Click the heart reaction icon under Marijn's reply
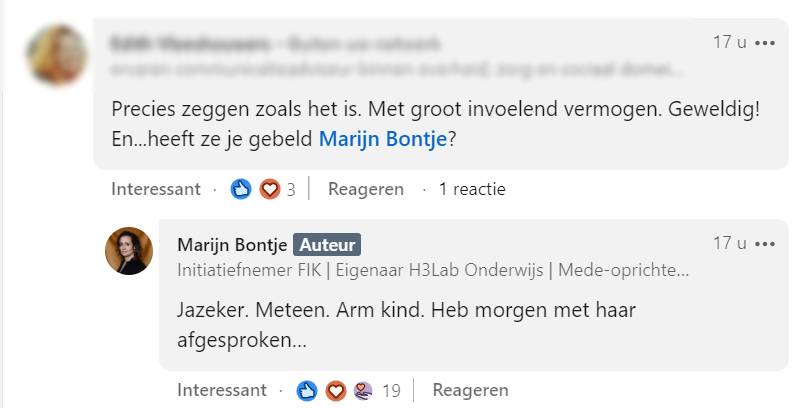 (x=336, y=390)
